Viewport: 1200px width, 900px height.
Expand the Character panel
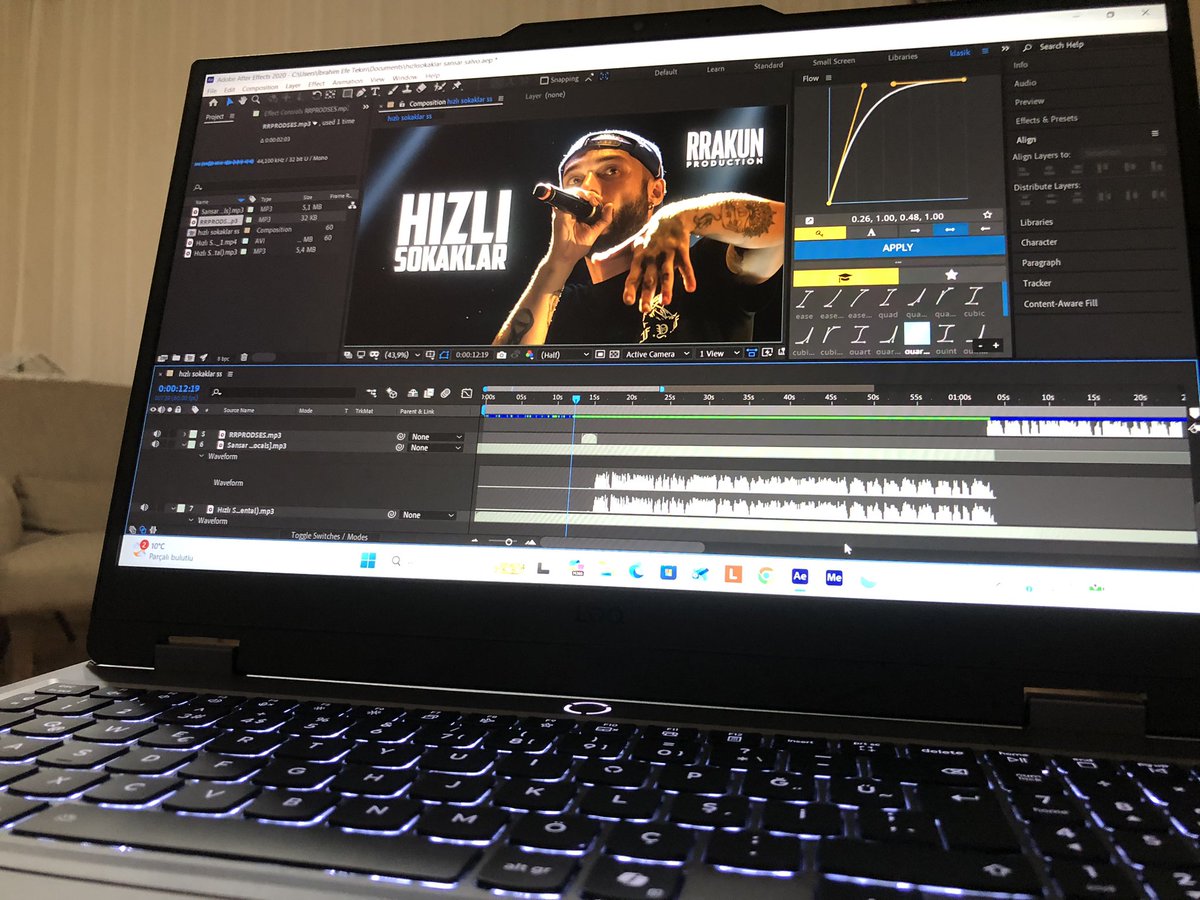click(x=1039, y=242)
